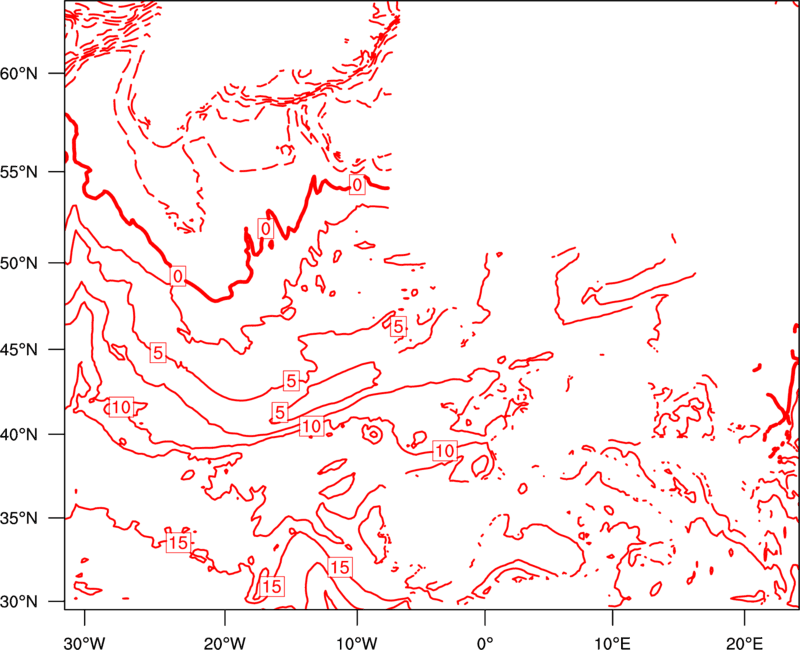800x650 pixels.
Task: Select the westernmost 5 contour label
Action: [158, 353]
